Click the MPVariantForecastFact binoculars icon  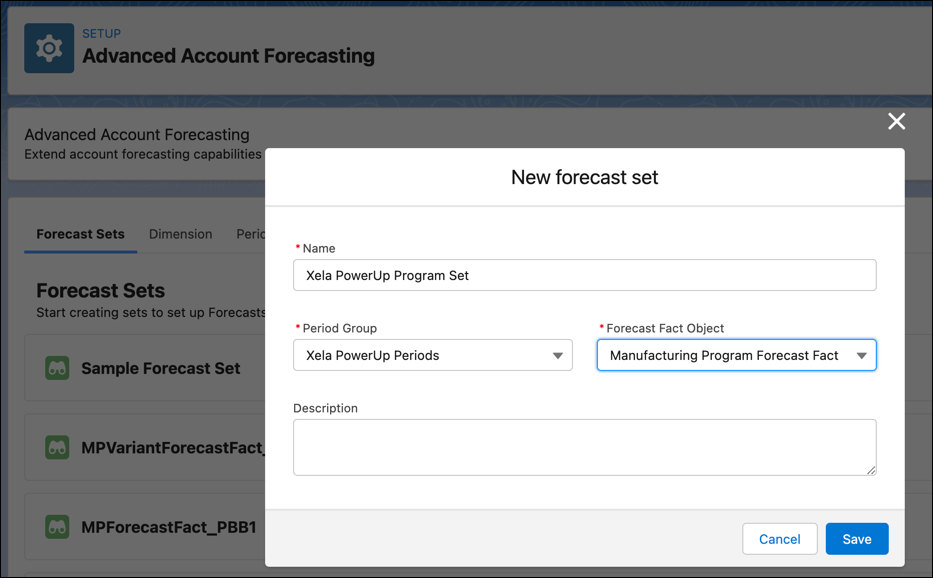point(57,448)
